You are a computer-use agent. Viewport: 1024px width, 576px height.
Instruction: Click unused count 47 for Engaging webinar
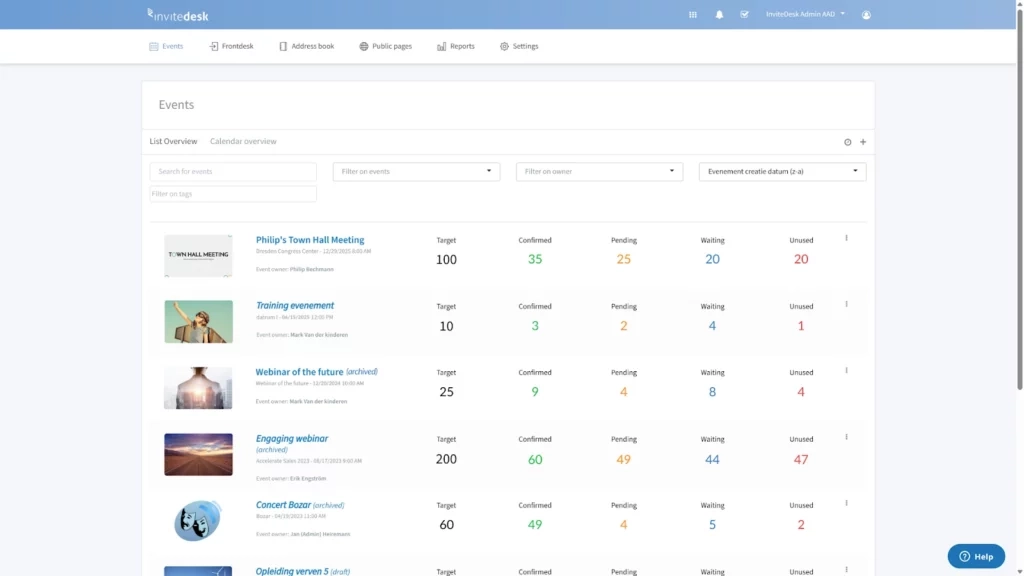[801, 459]
